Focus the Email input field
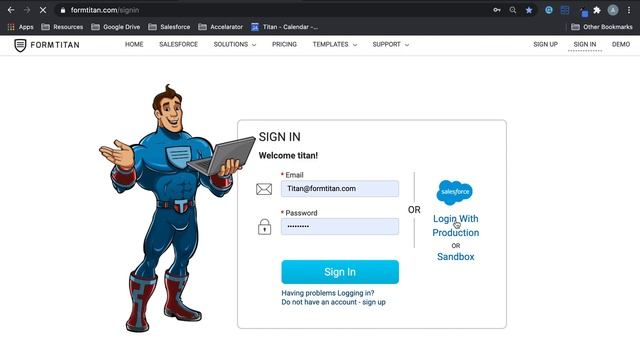Image resolution: width=640 pixels, height=360 pixels. (340, 189)
